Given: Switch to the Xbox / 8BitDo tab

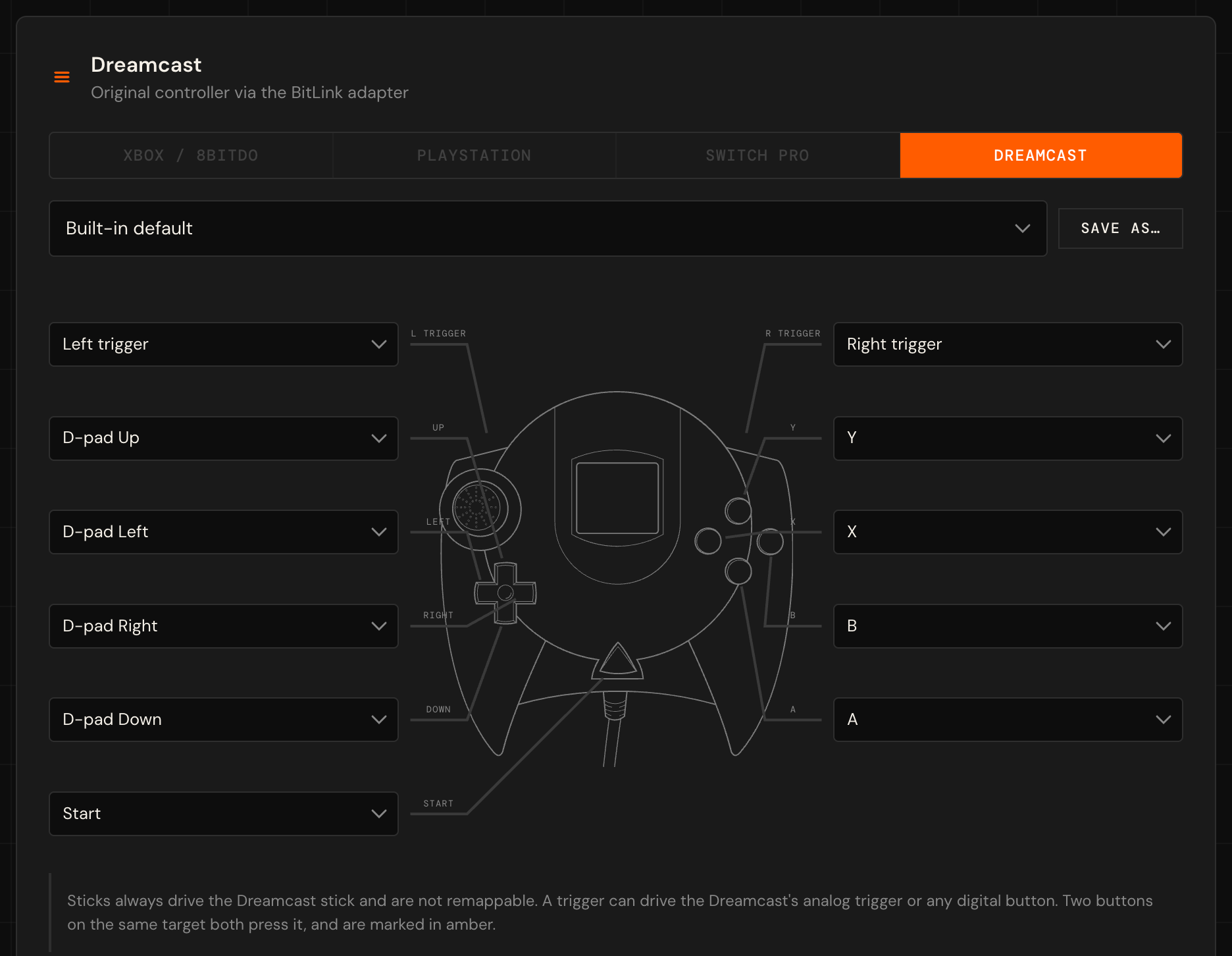Looking at the screenshot, I should point(191,155).
